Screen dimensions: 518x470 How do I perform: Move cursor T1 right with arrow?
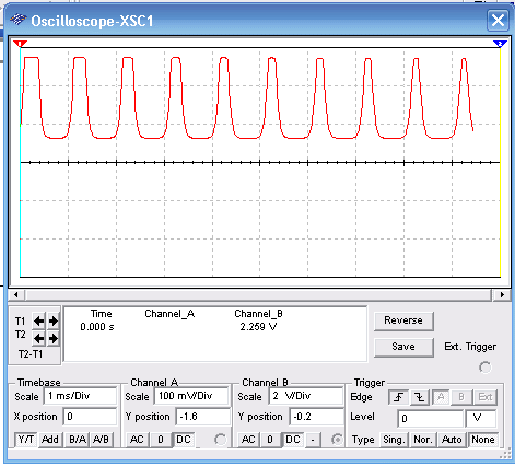tap(53, 321)
